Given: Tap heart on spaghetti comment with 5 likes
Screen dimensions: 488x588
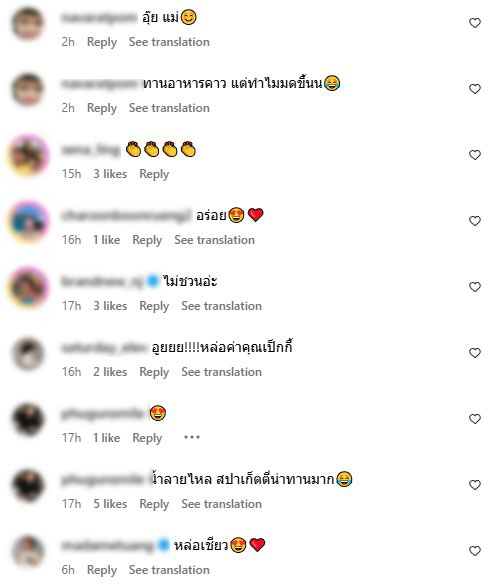Looking at the screenshot, I should pyautogui.click(x=475, y=485).
